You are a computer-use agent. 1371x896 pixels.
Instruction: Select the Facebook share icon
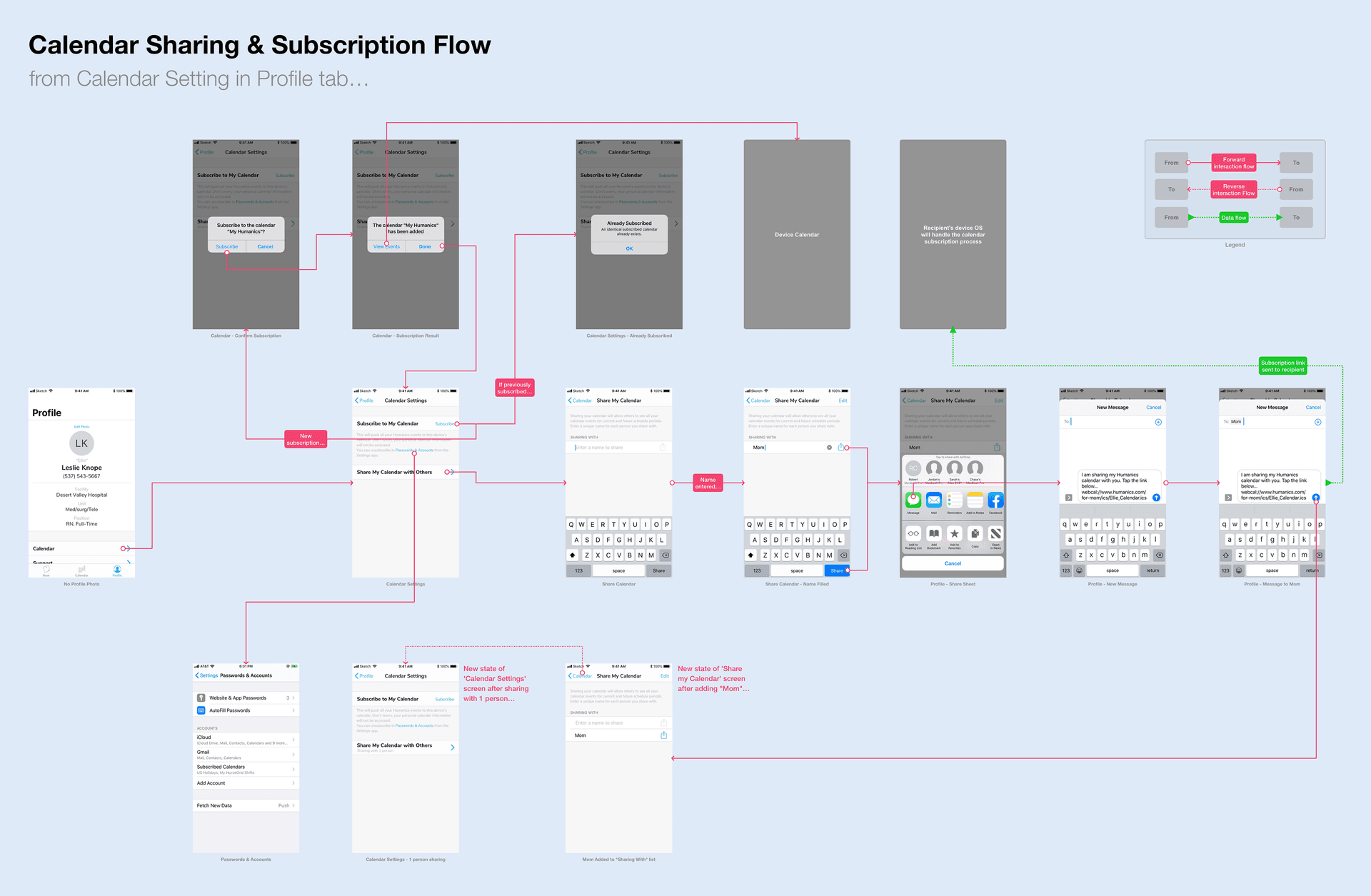(x=995, y=500)
